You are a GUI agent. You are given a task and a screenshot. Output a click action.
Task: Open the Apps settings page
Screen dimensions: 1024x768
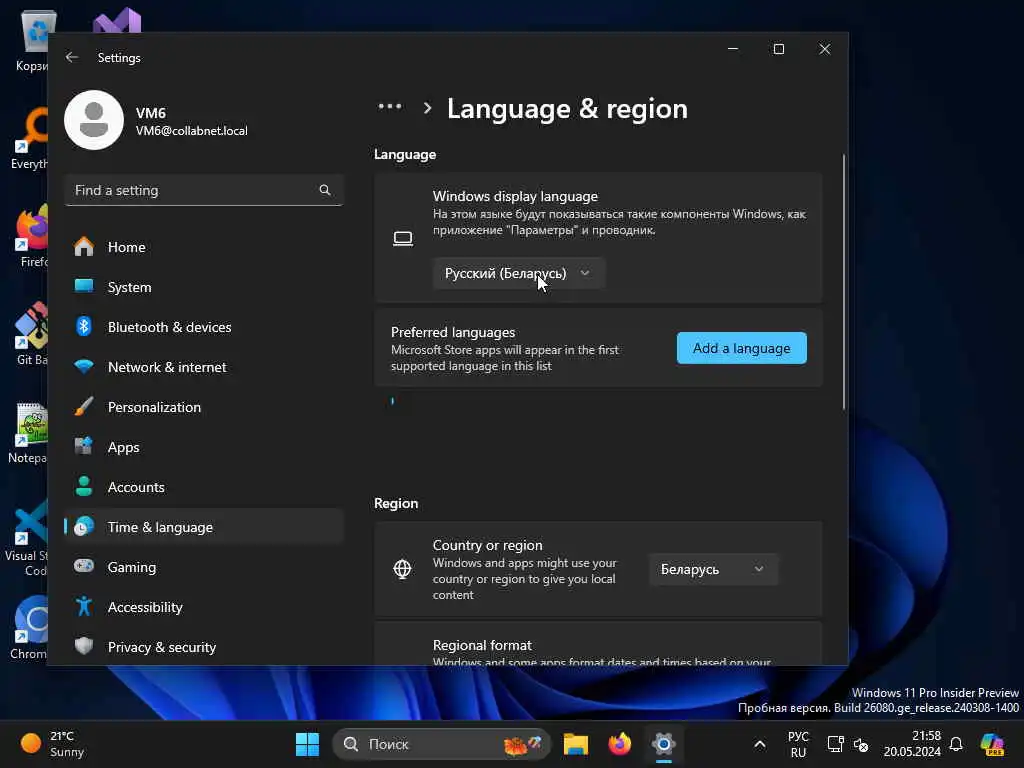[x=204, y=447]
